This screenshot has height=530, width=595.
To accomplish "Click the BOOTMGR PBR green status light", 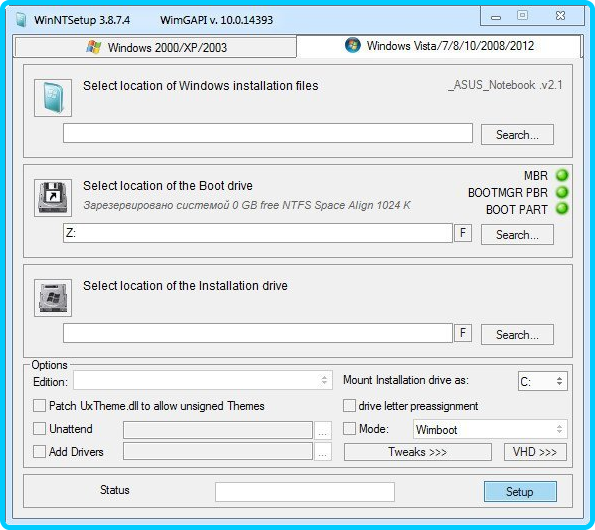I will pyautogui.click(x=562, y=192).
